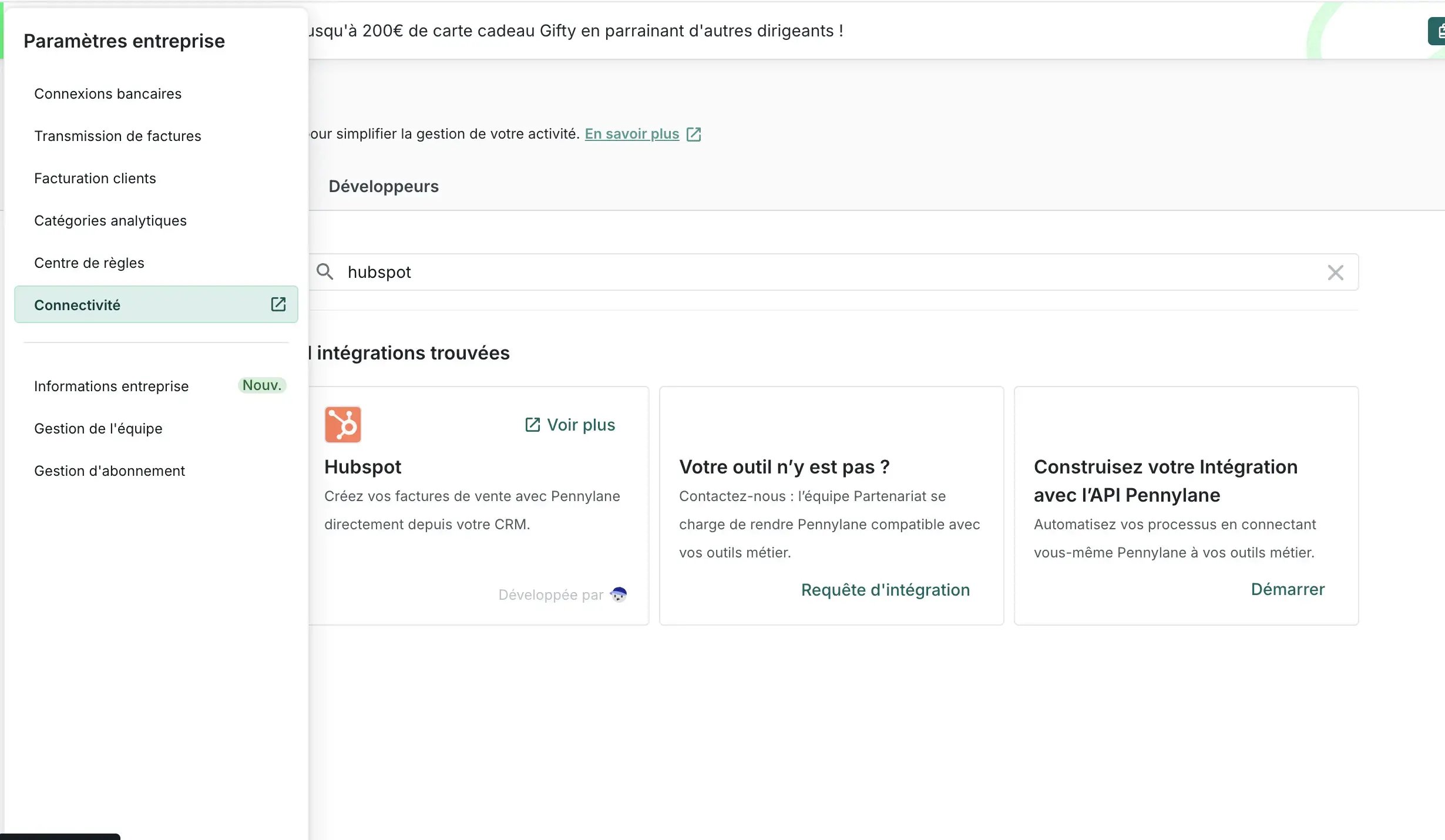Follow the En savoir plus link
The image size is (1445, 840).
coord(632,134)
